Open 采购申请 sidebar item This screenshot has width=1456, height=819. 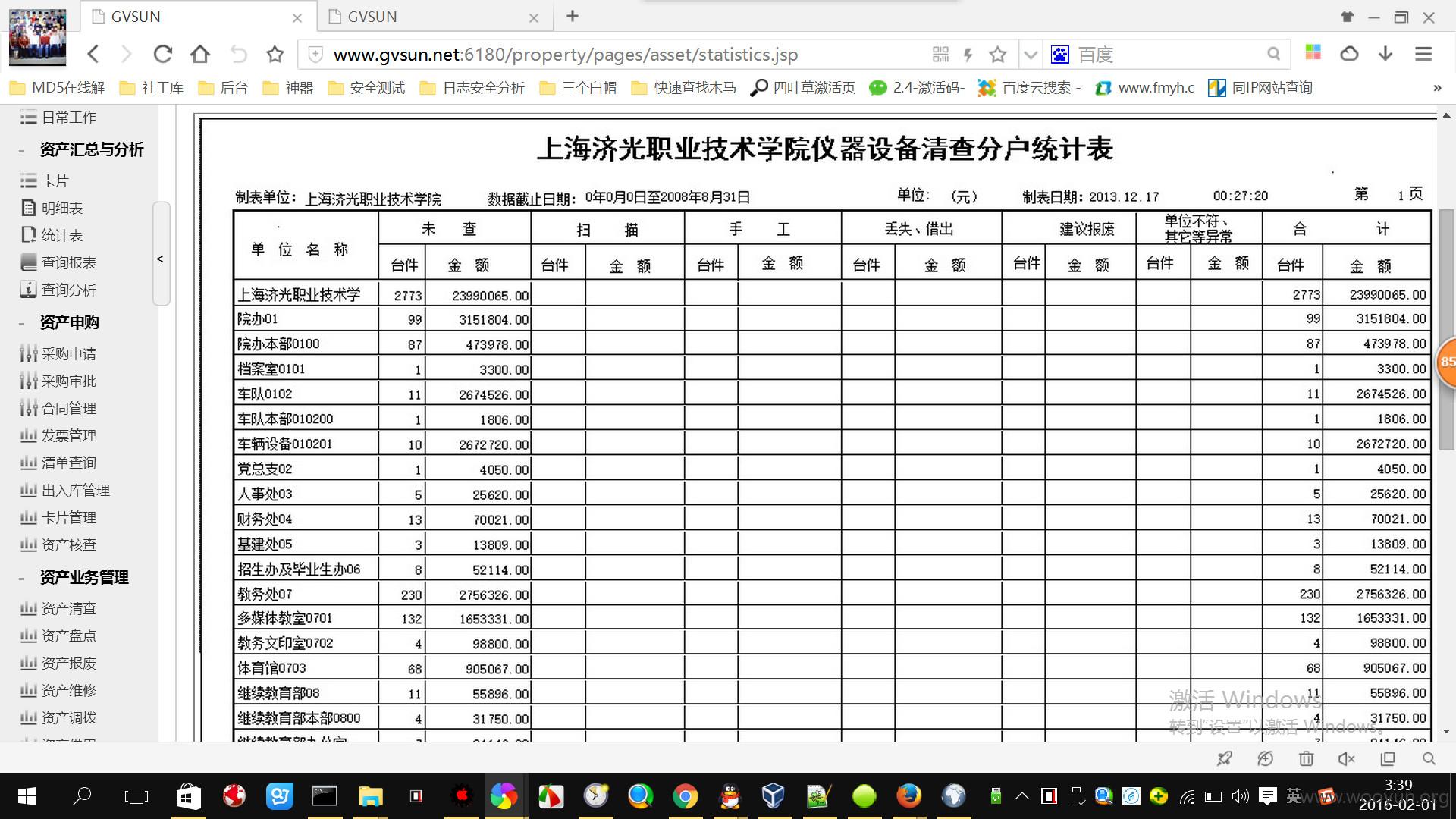pyautogui.click(x=58, y=354)
